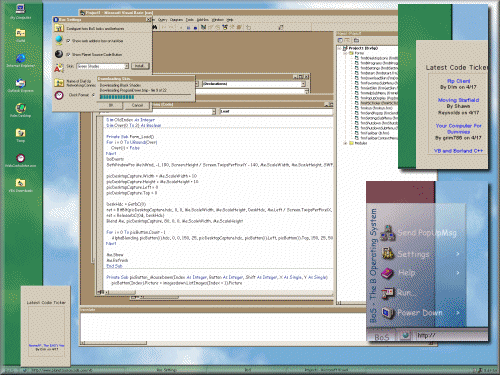Click the Modules folder icon in project tree
This screenshot has height=375, width=500.
[x=351, y=143]
